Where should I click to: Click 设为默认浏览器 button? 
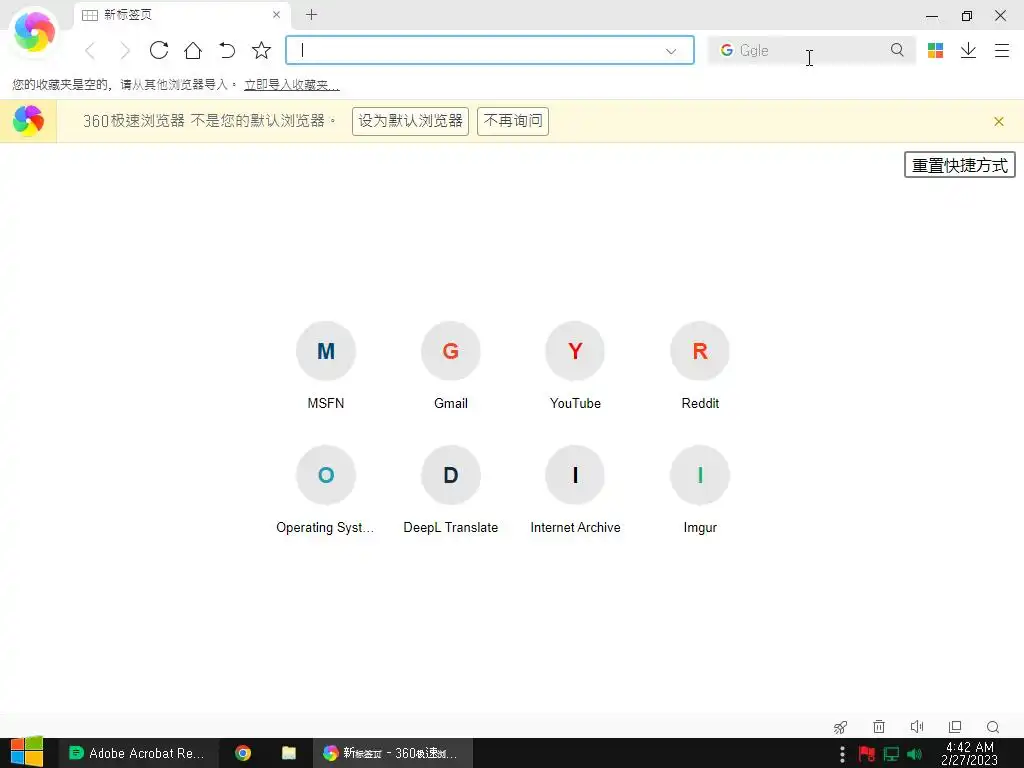pyautogui.click(x=410, y=121)
